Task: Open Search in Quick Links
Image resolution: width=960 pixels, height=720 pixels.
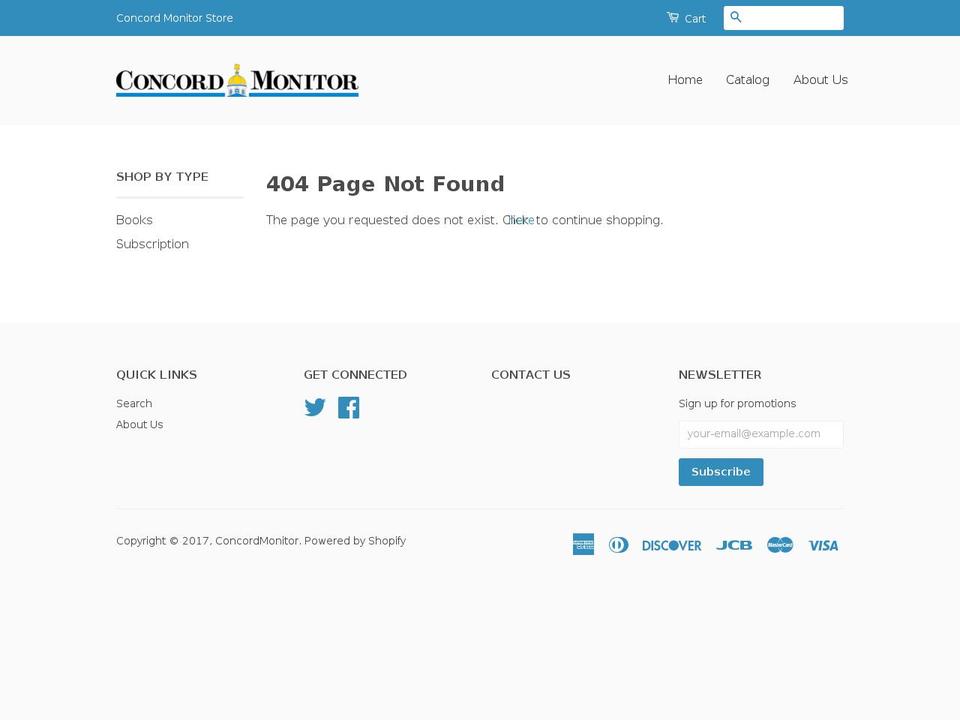Action: pyautogui.click(x=134, y=403)
